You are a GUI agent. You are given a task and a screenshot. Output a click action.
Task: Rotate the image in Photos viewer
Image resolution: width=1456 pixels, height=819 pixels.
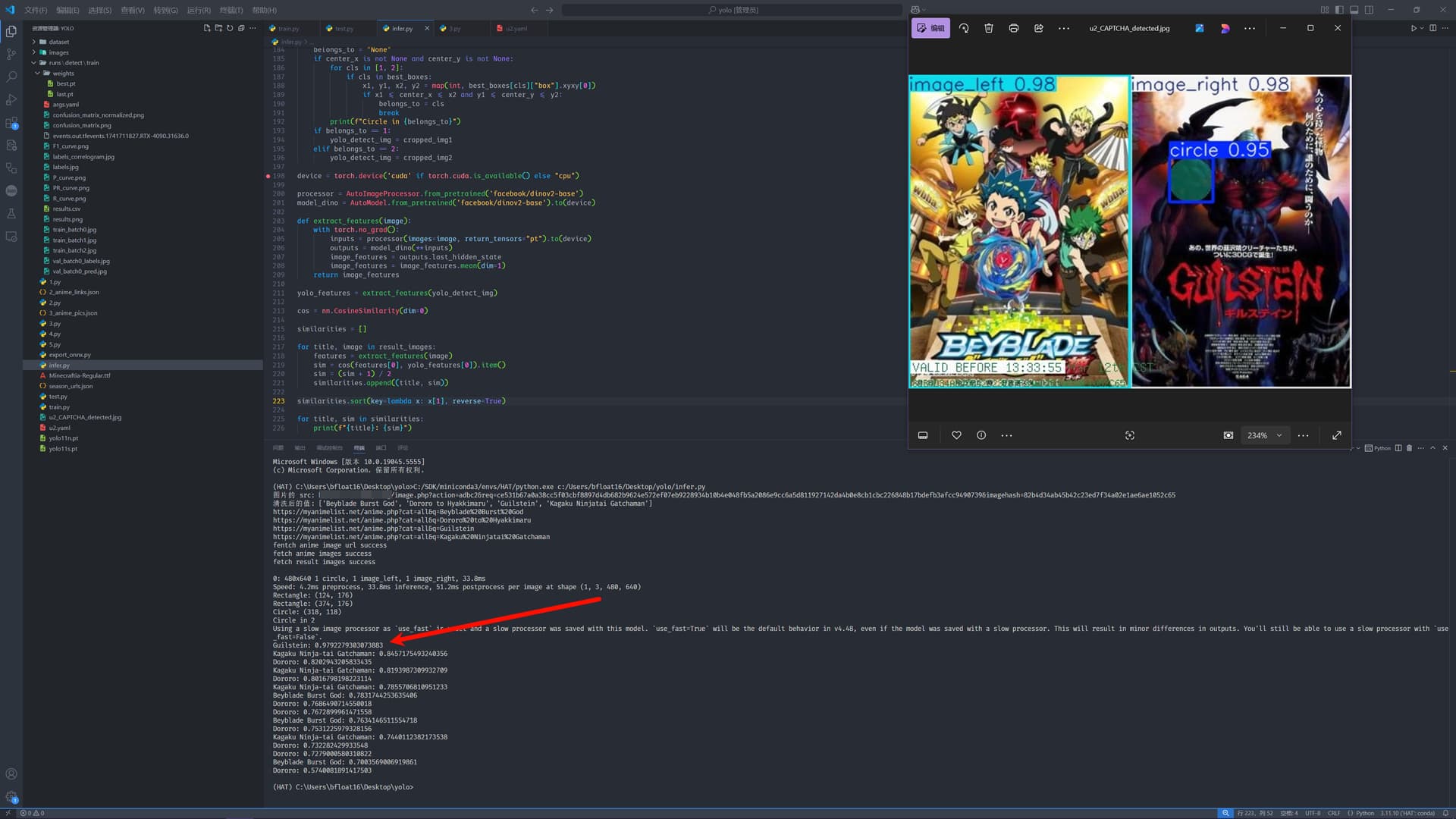point(964,28)
